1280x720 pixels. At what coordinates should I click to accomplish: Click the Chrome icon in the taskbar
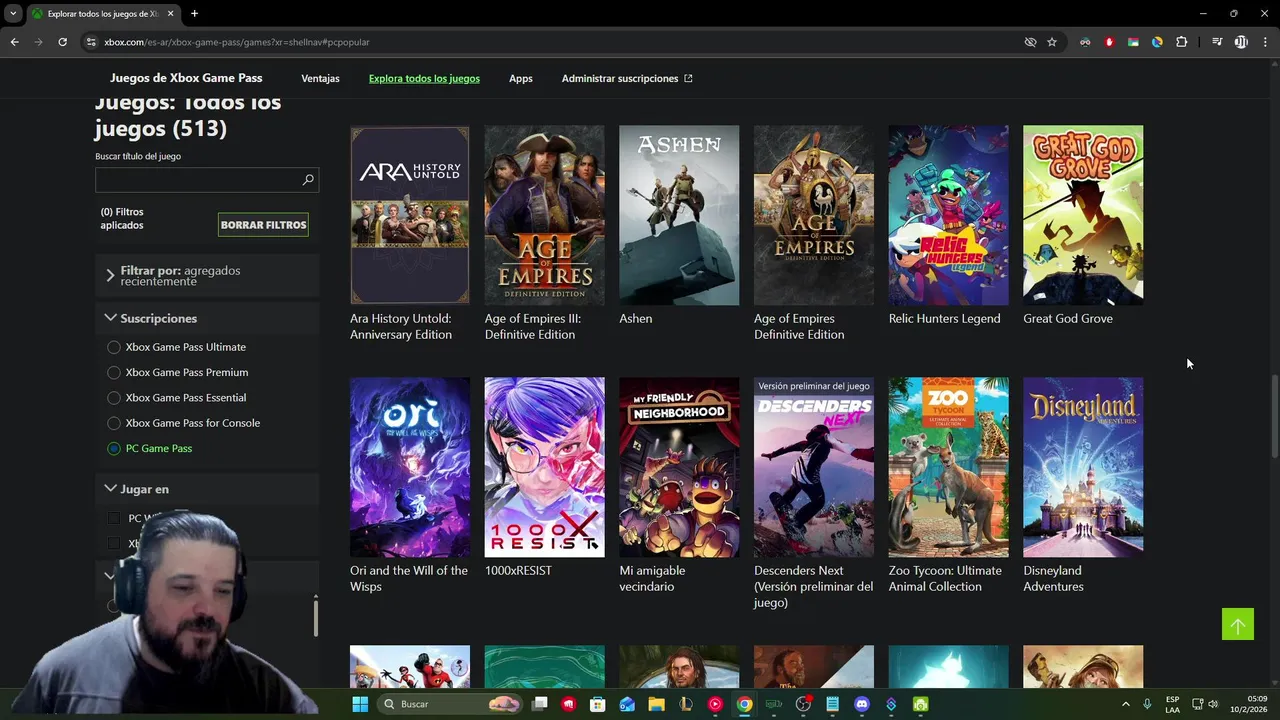coord(744,704)
